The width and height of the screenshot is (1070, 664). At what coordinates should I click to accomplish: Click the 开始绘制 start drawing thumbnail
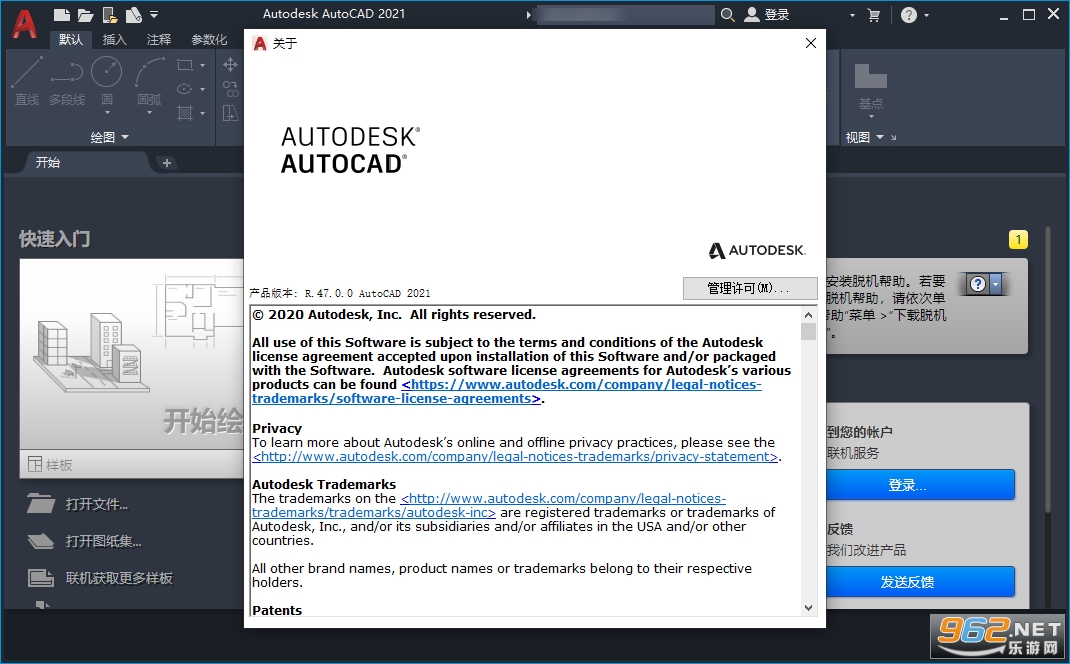[x=132, y=353]
